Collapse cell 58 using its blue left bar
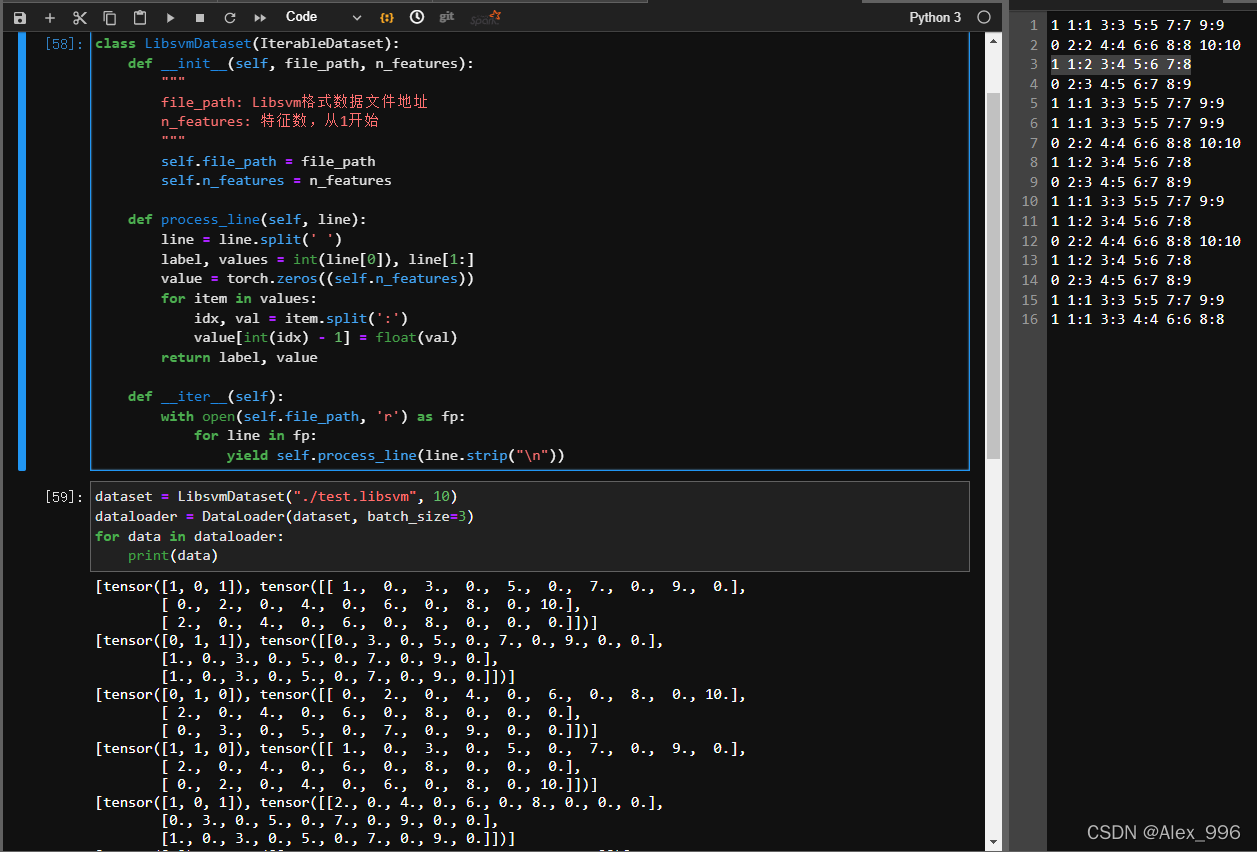 [x=21, y=251]
